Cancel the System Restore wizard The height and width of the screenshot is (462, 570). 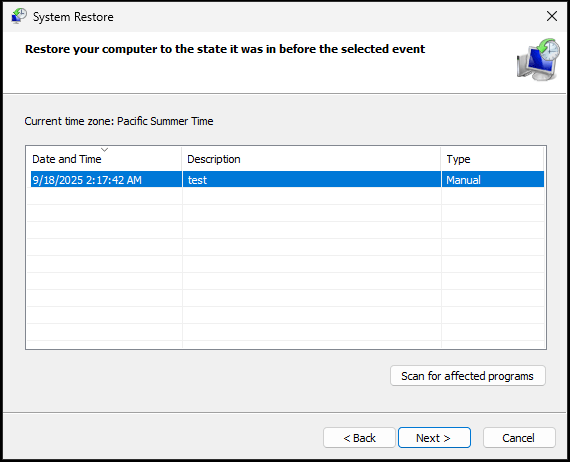[x=519, y=438]
